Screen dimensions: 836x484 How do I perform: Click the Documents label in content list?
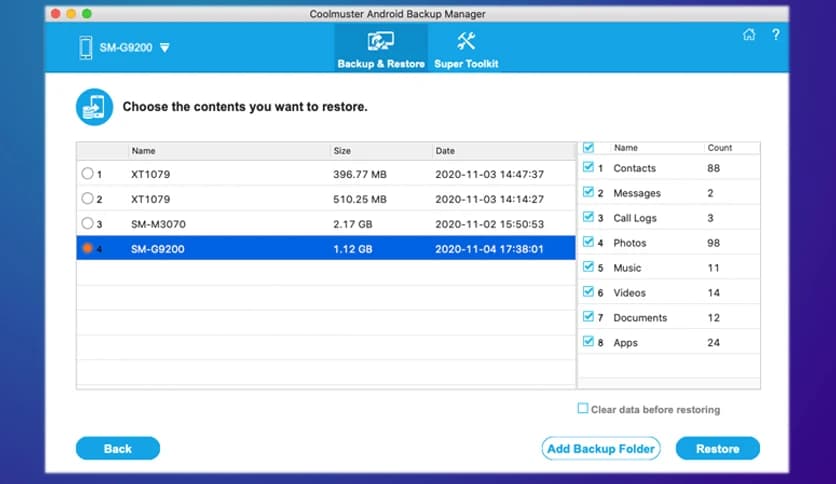[x=640, y=318]
